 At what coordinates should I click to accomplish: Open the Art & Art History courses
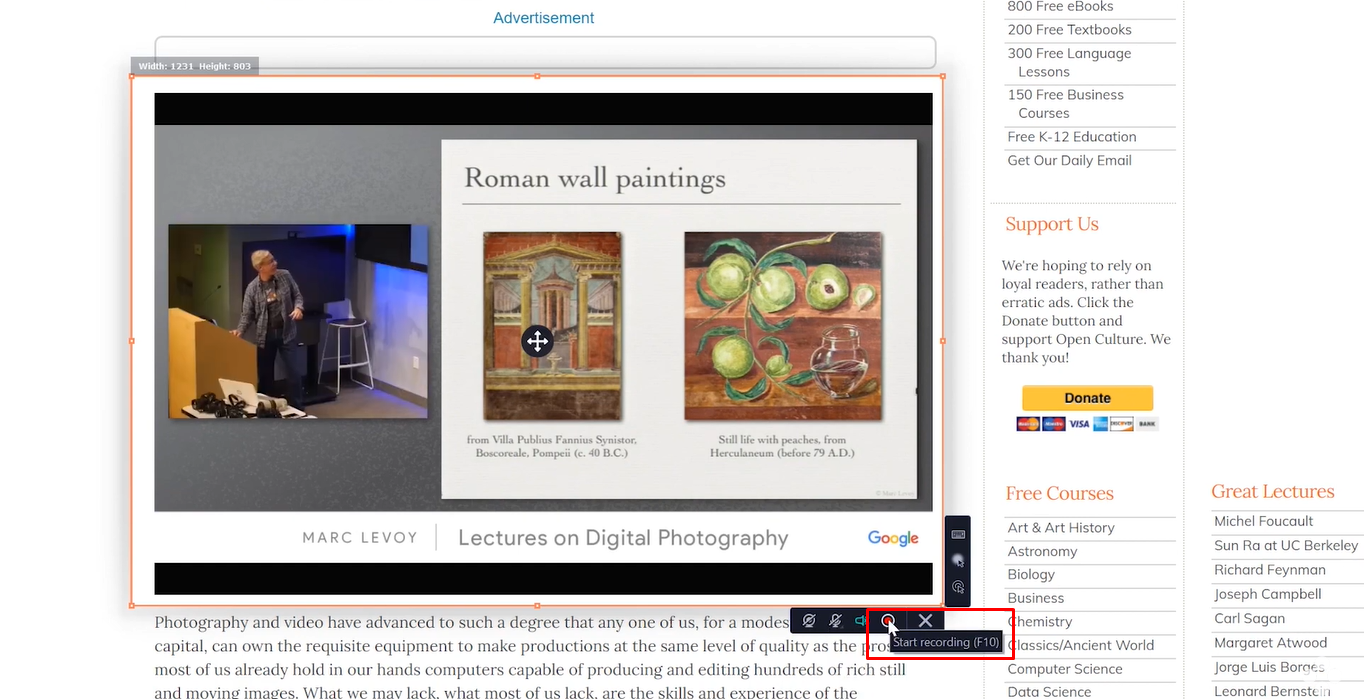1060,528
